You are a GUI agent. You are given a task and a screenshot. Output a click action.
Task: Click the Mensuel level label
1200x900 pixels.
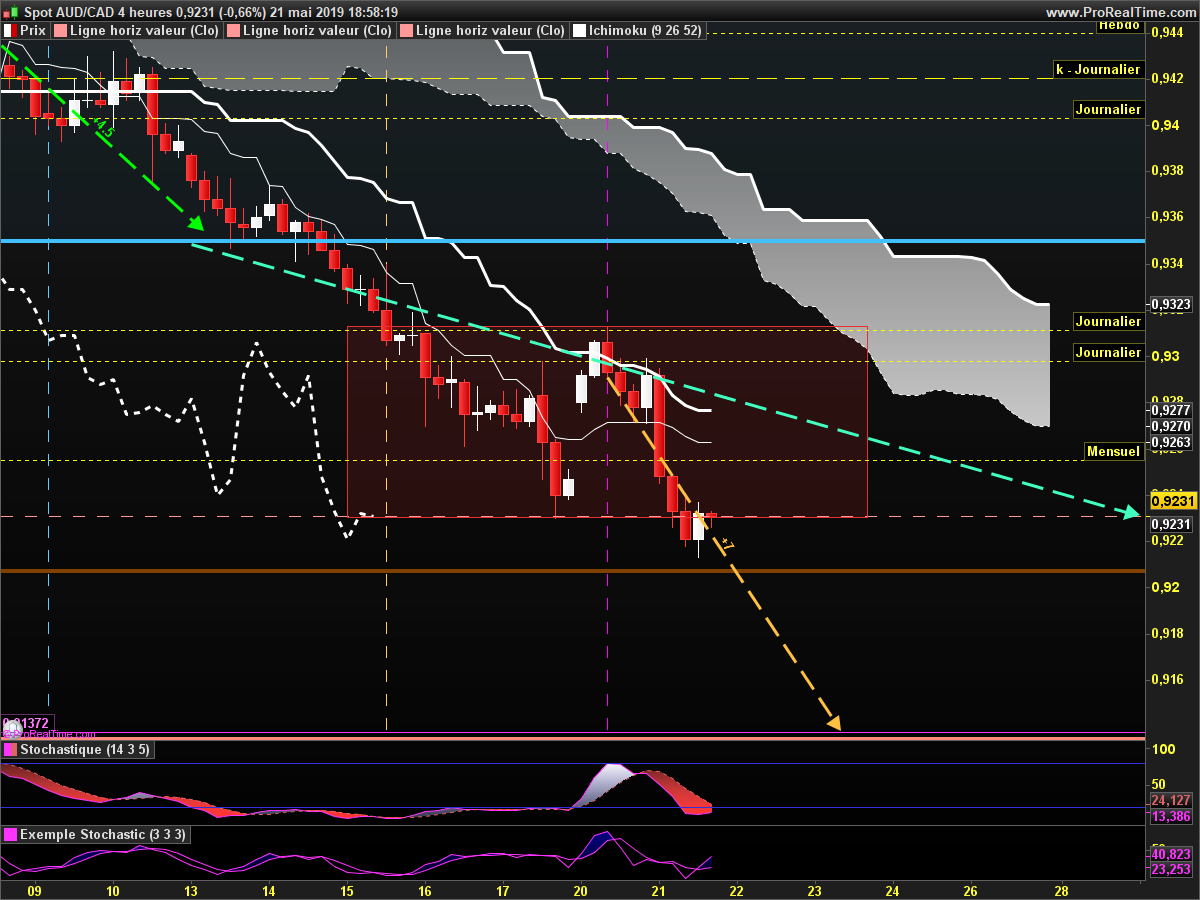tap(1113, 451)
